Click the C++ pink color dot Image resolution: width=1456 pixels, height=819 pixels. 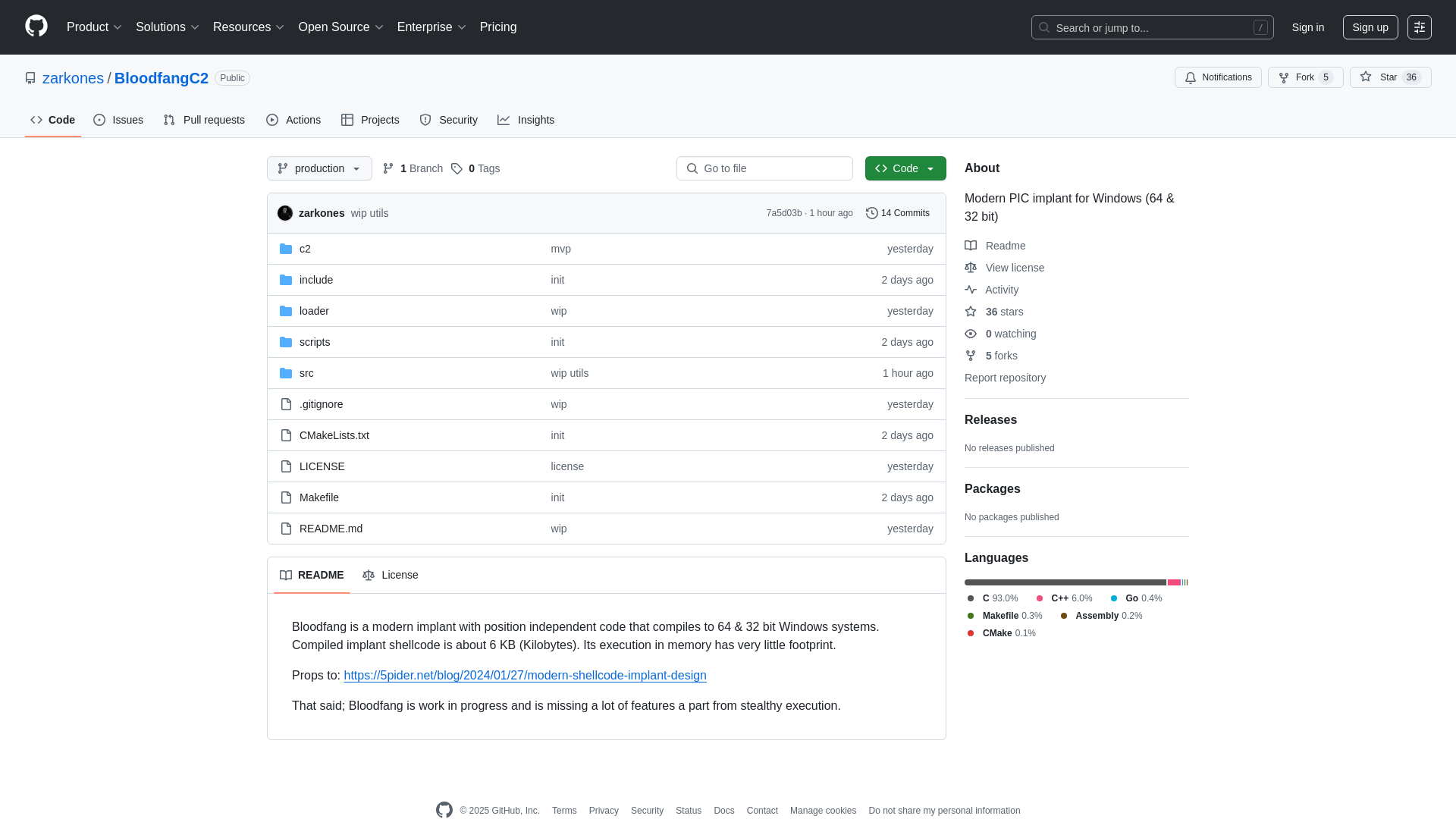point(1039,598)
